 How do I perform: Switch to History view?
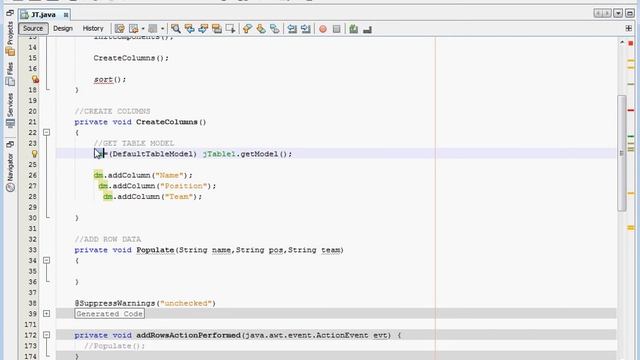click(x=93, y=28)
